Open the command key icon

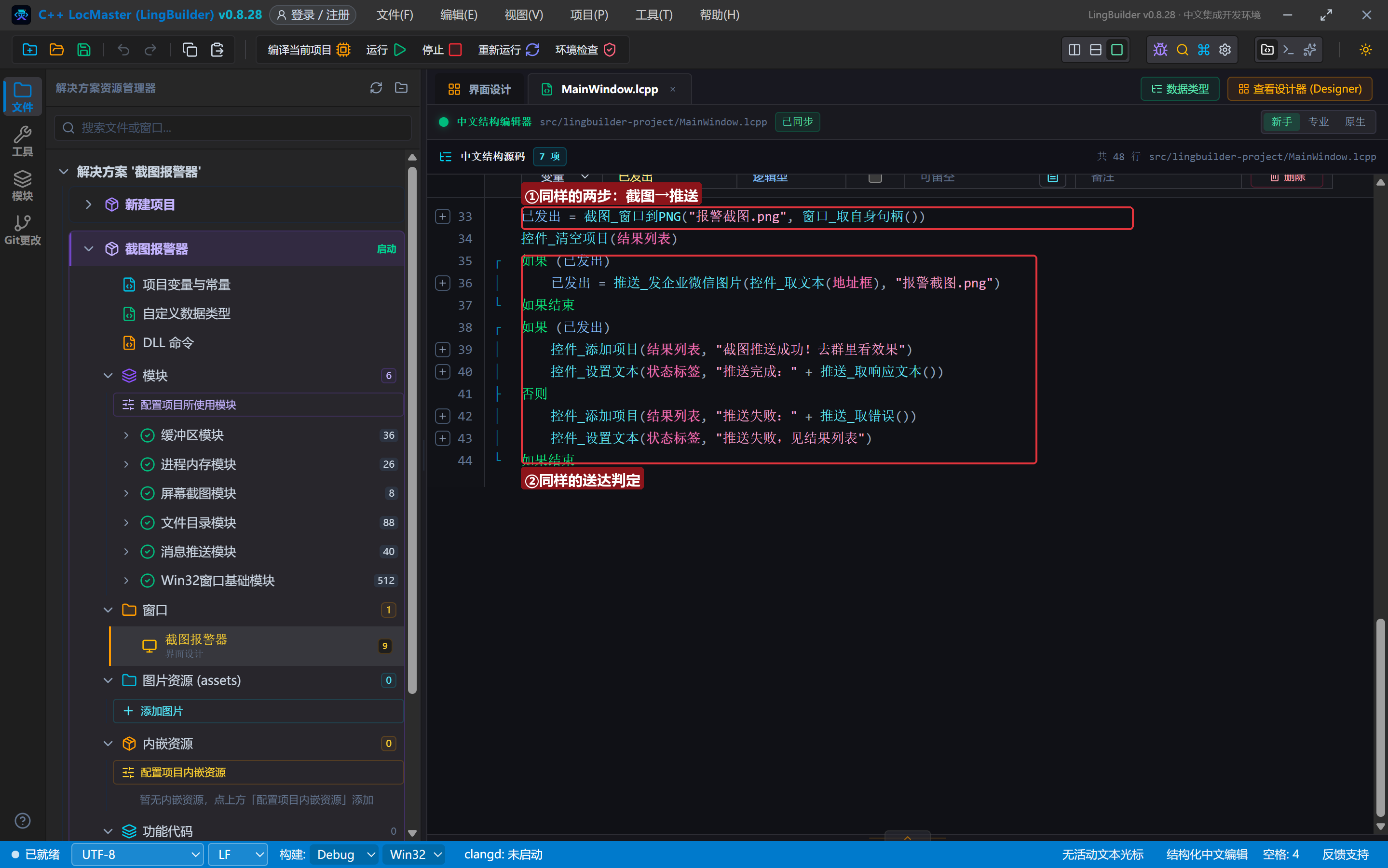[1204, 50]
